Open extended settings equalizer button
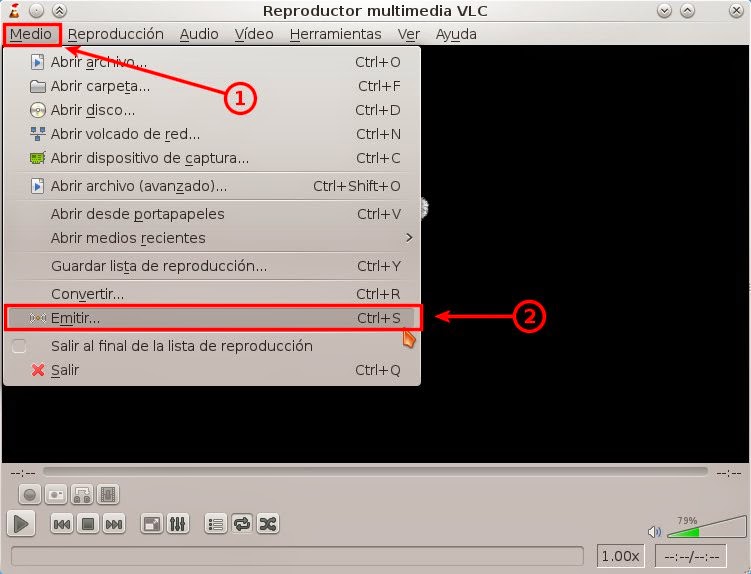Image resolution: width=751 pixels, height=574 pixels. point(178,524)
